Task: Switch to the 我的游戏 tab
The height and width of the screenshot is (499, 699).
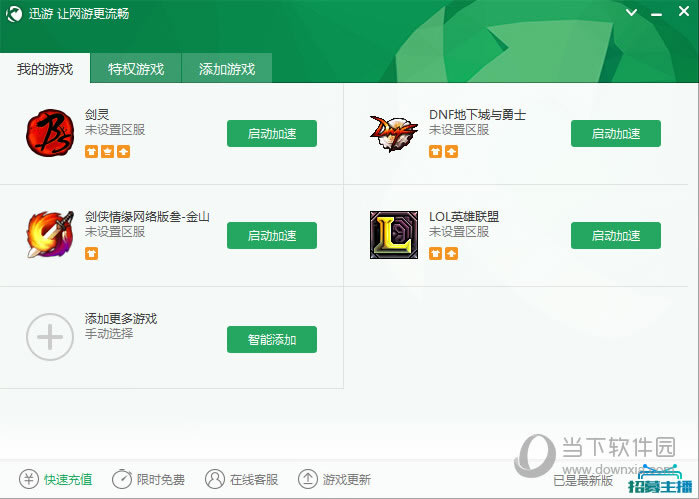Action: coord(45,68)
